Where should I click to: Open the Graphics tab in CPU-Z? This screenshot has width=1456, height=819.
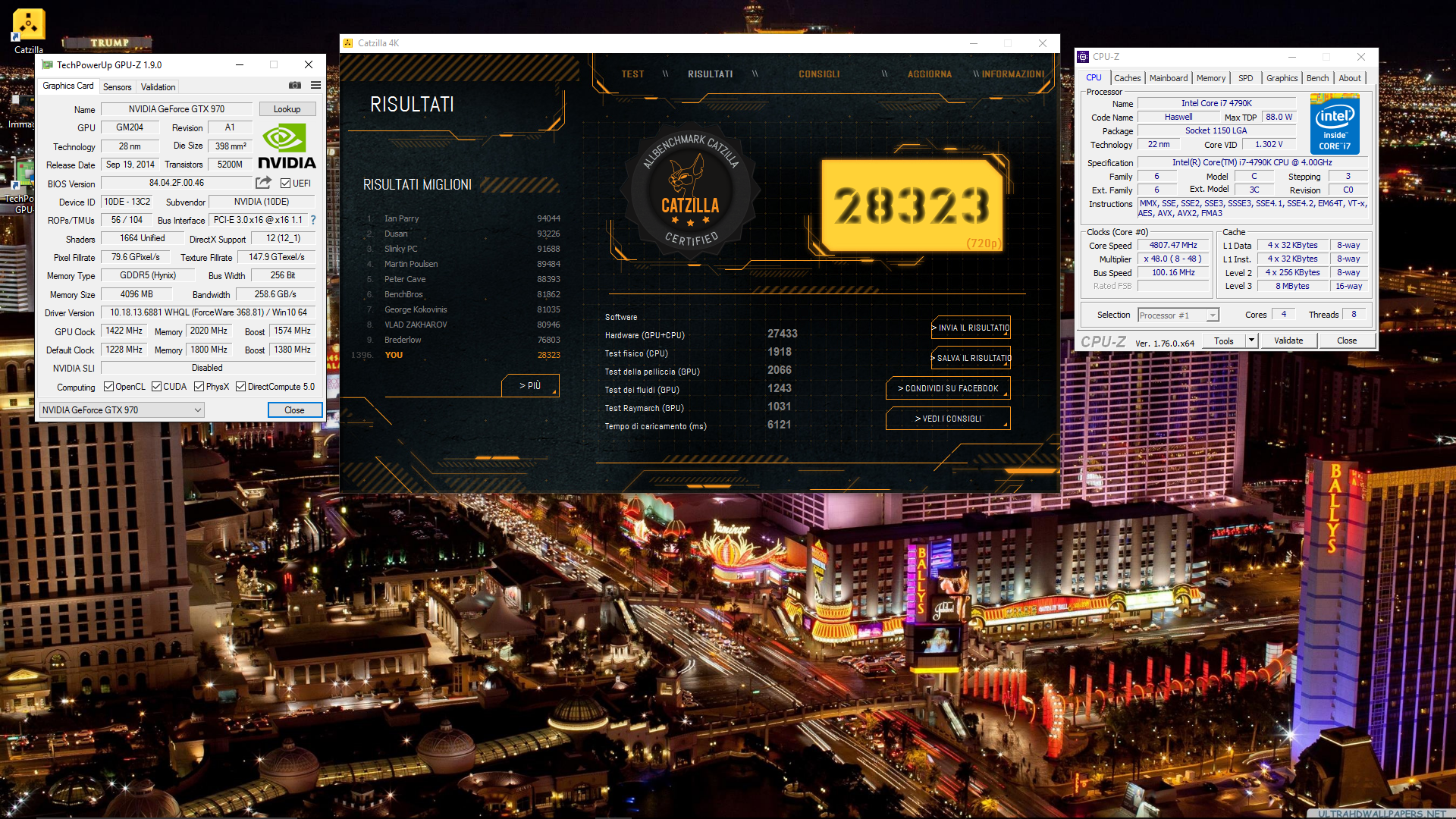coord(1282,78)
